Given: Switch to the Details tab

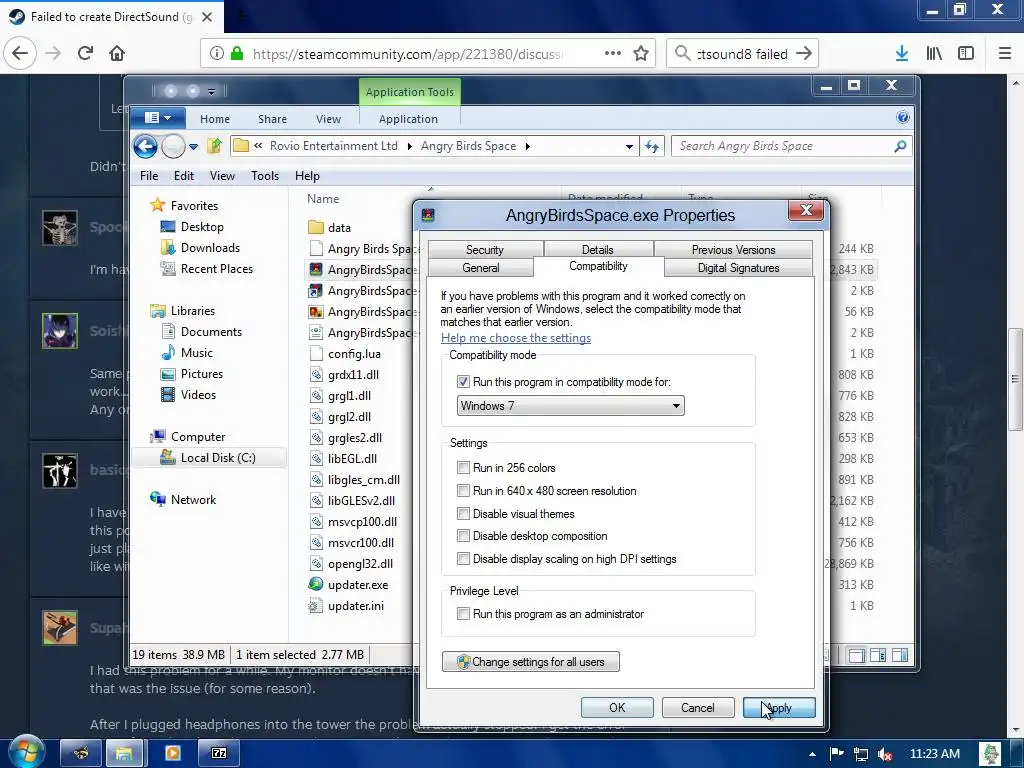Looking at the screenshot, I should (x=598, y=249).
